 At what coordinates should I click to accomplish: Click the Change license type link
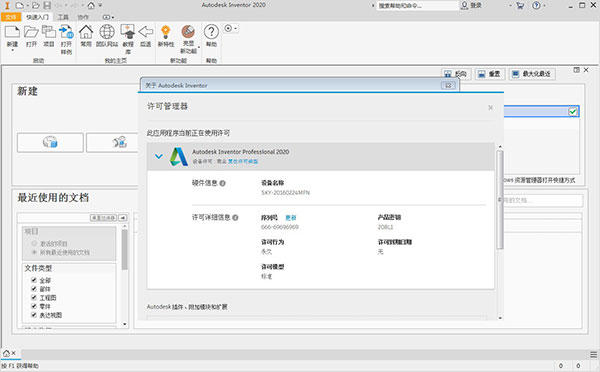(243, 162)
